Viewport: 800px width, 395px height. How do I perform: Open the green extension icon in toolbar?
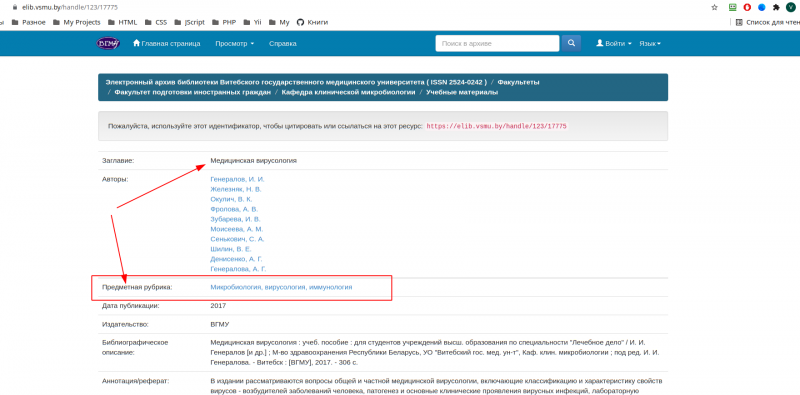pos(733,7)
